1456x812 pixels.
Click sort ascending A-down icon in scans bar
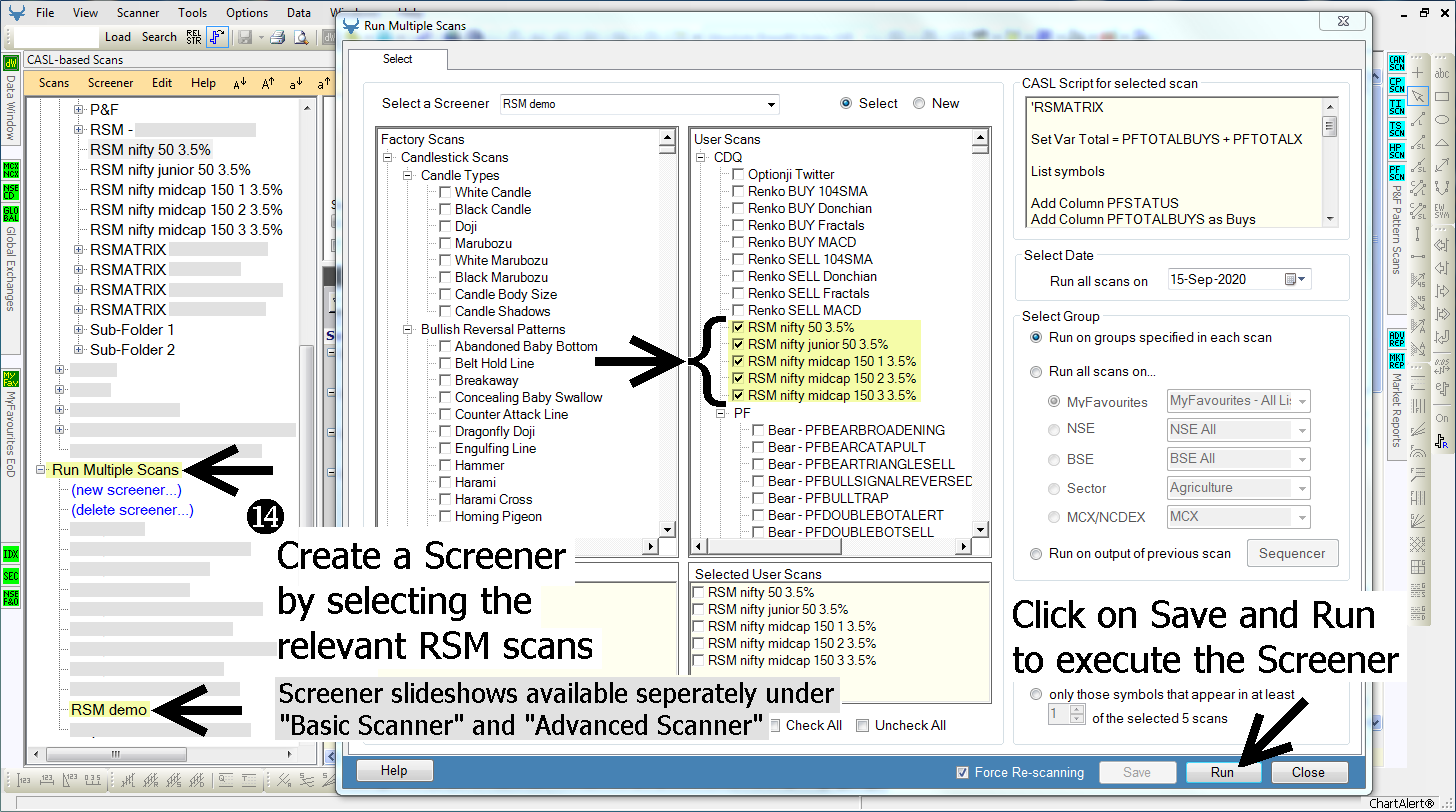[x=240, y=83]
